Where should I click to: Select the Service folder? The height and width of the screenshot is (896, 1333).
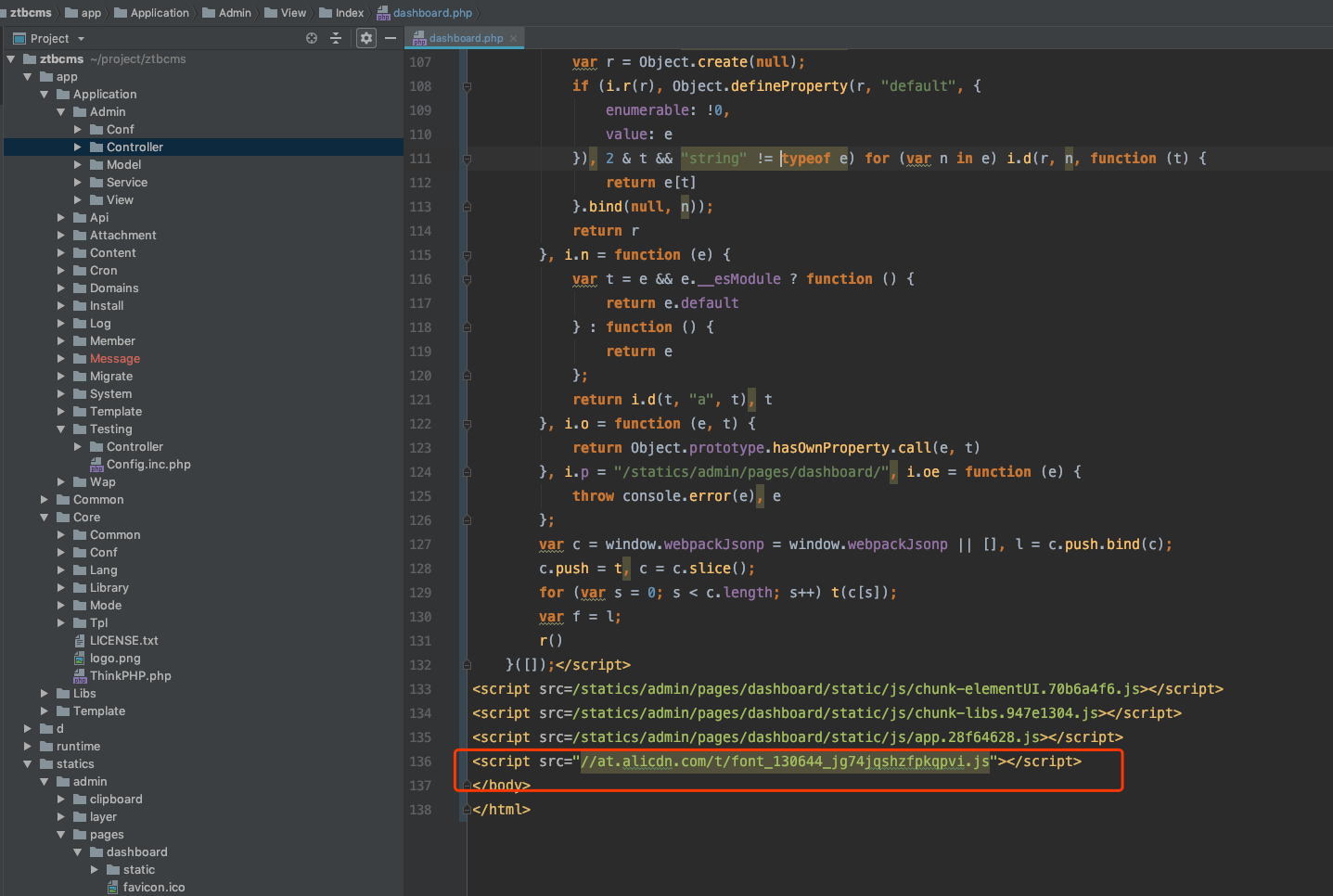pyautogui.click(x=127, y=182)
